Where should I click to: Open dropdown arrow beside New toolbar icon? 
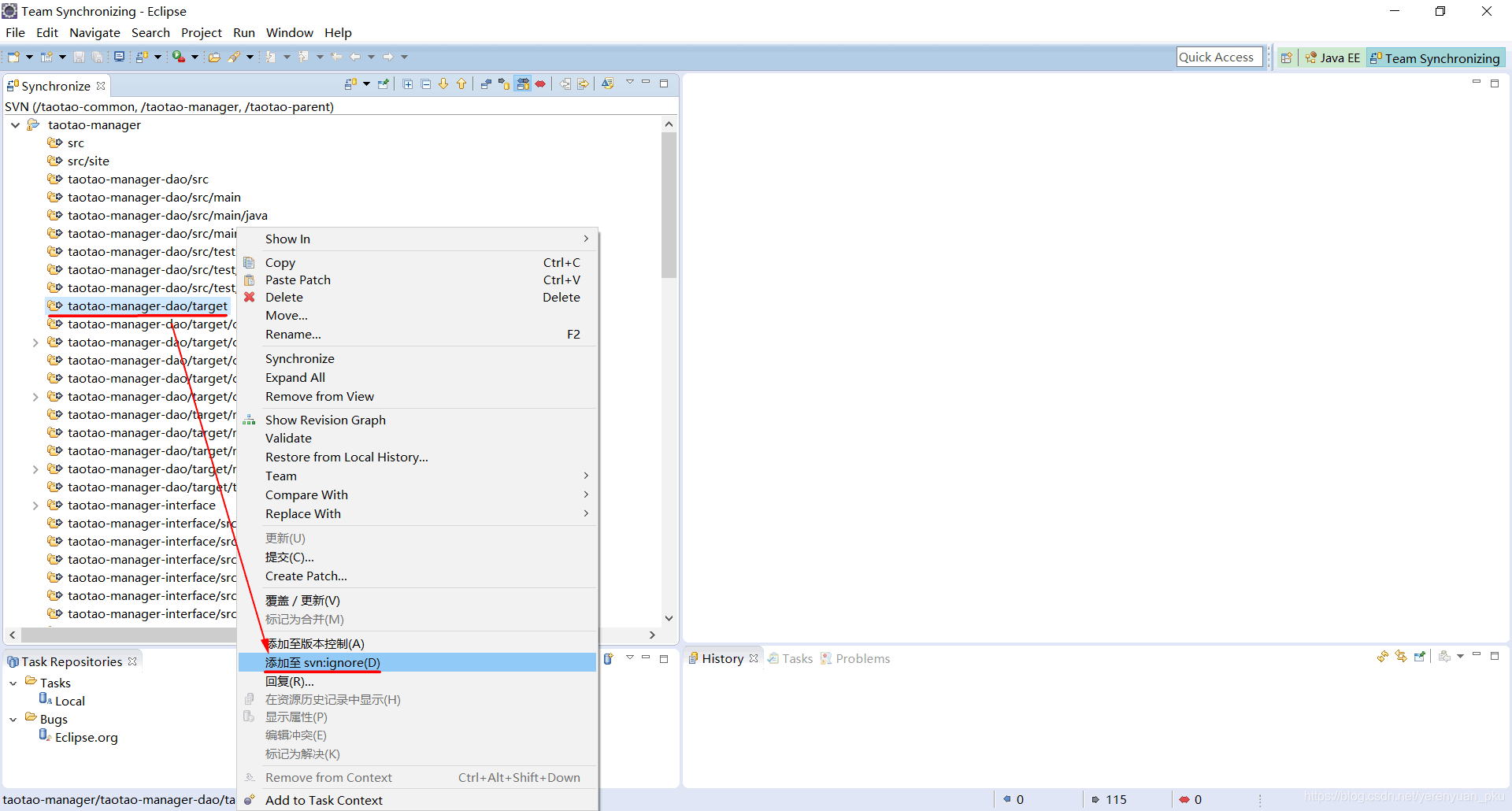tap(30, 57)
